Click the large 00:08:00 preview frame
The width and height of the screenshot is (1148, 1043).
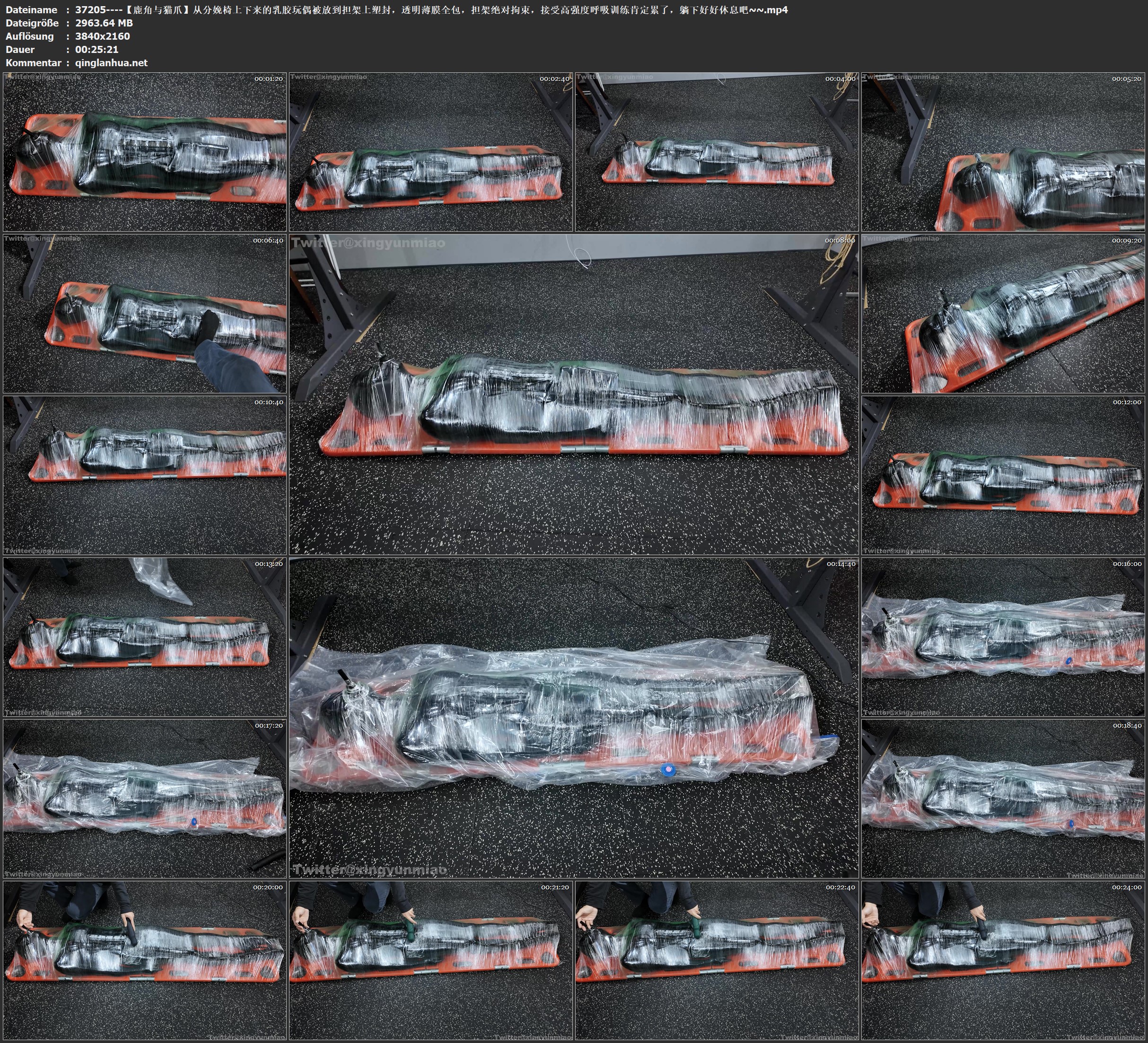573,394
